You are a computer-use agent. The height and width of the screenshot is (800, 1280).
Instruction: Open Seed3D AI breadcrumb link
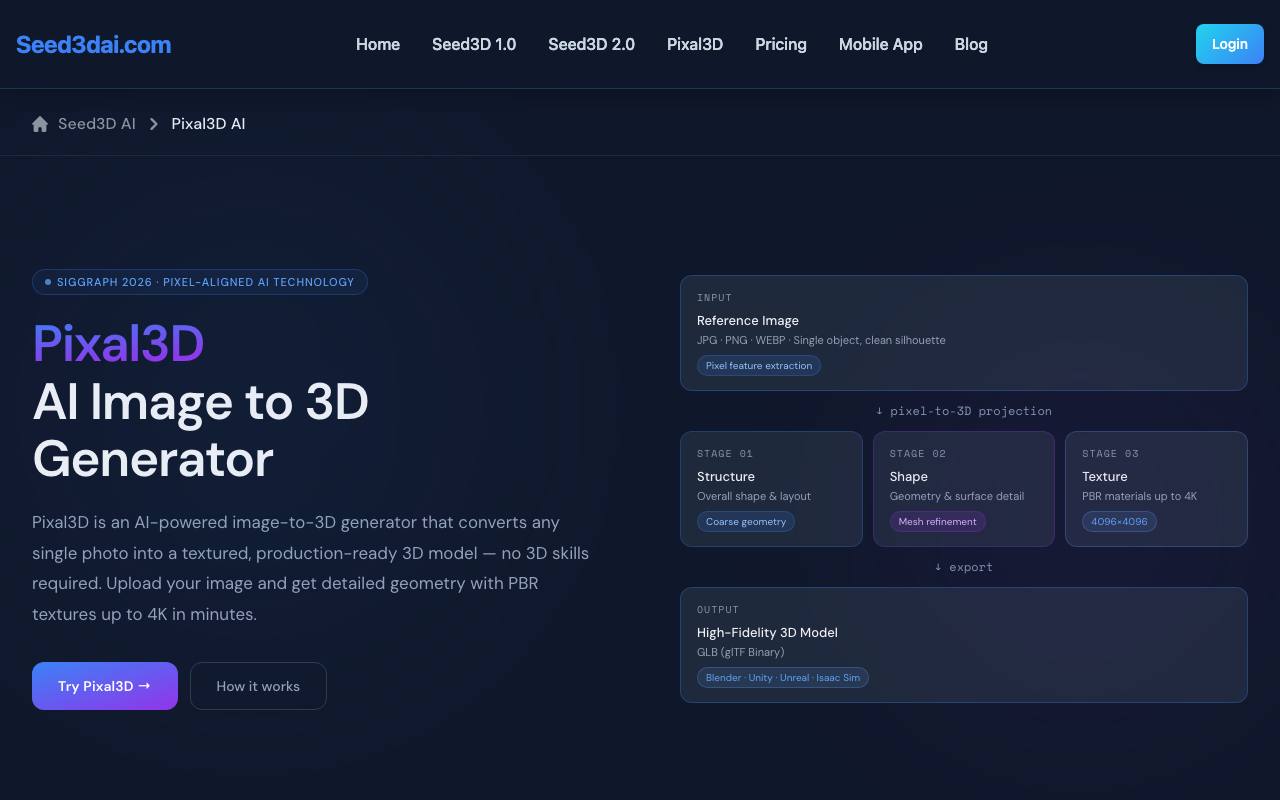(97, 124)
